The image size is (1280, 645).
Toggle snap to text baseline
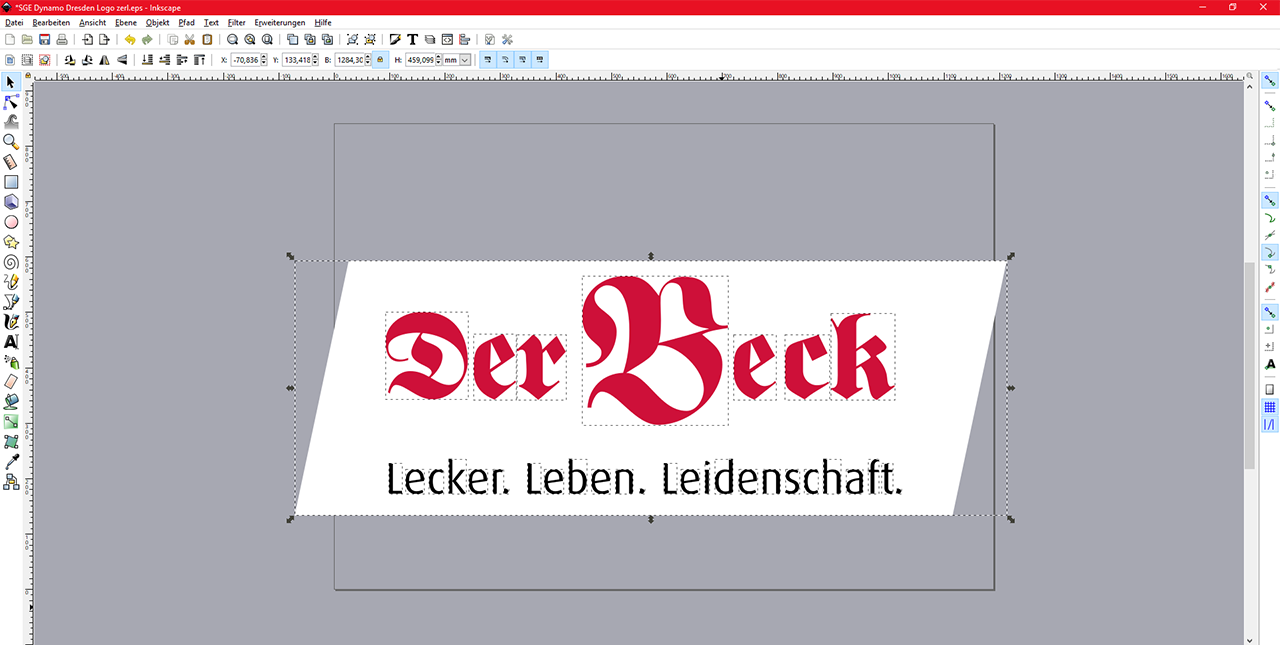(1270, 365)
